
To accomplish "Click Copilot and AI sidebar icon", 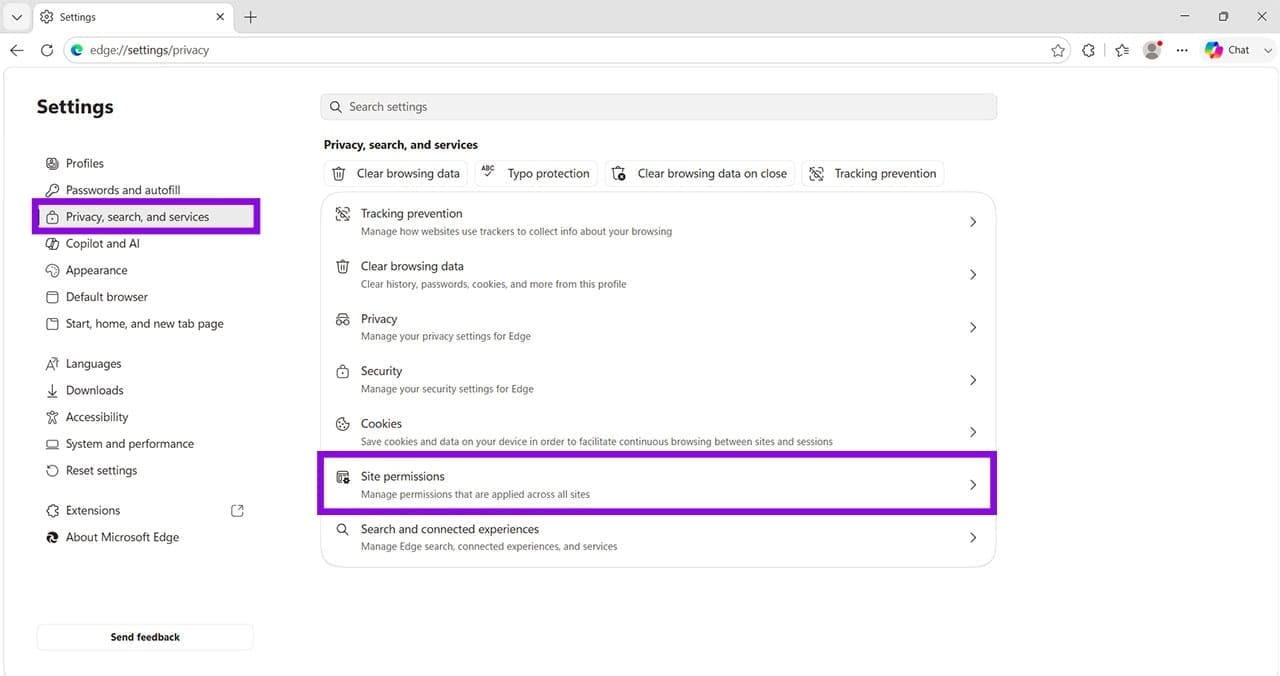I will tap(53, 244).
